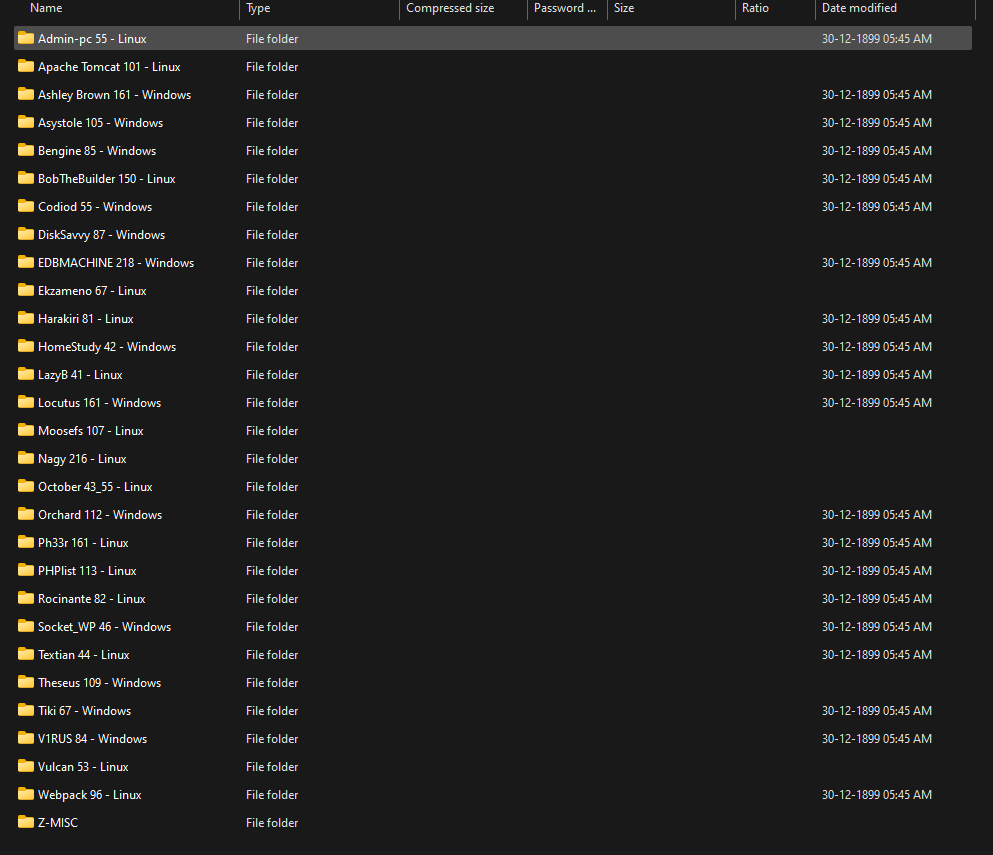This screenshot has height=855, width=993.
Task: Click the Admin-pc 55 - Linux folder icon
Action: (26, 38)
